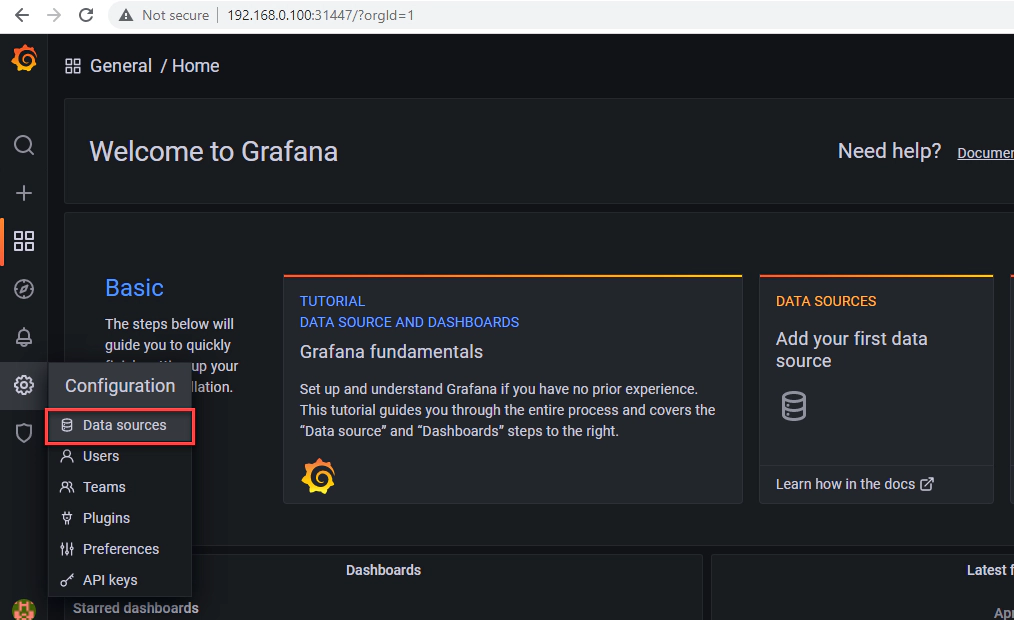Open Teams in the Configuration menu
Image resolution: width=1014 pixels, height=620 pixels.
tap(120, 487)
